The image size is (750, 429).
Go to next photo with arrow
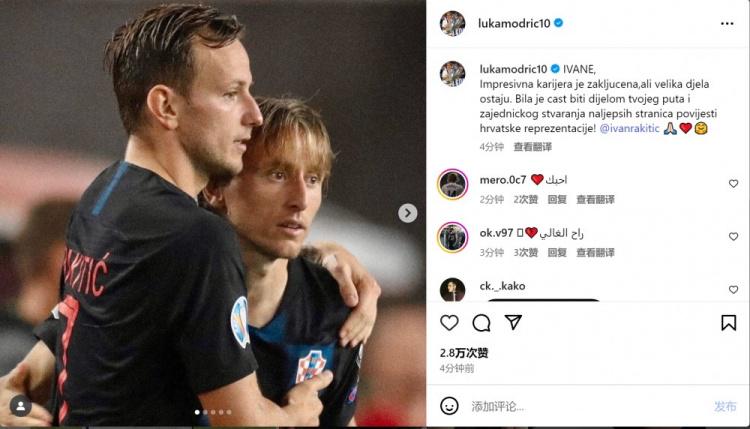[408, 213]
